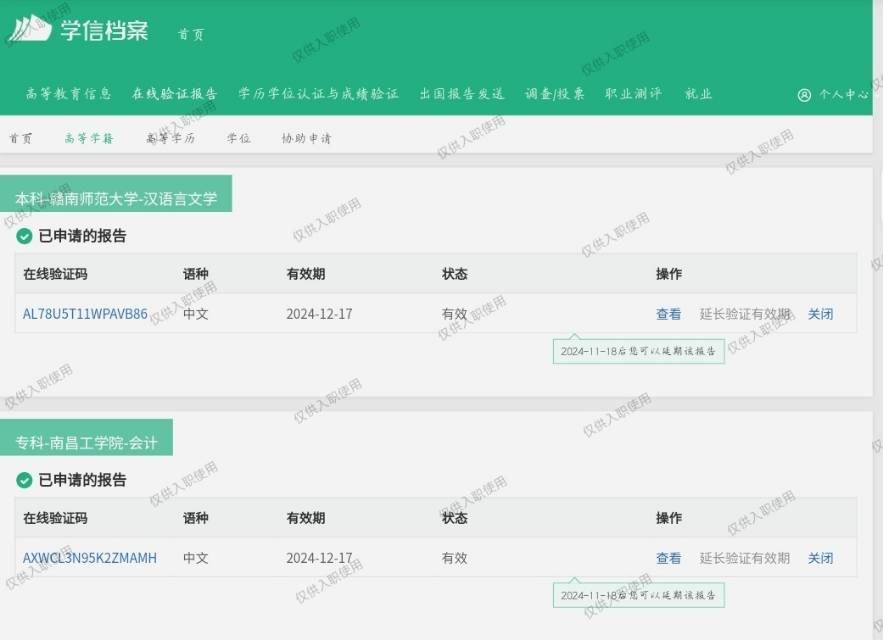The width and height of the screenshot is (883, 640).
Task: Click the 学信档案 logo icon
Action: coord(31,28)
